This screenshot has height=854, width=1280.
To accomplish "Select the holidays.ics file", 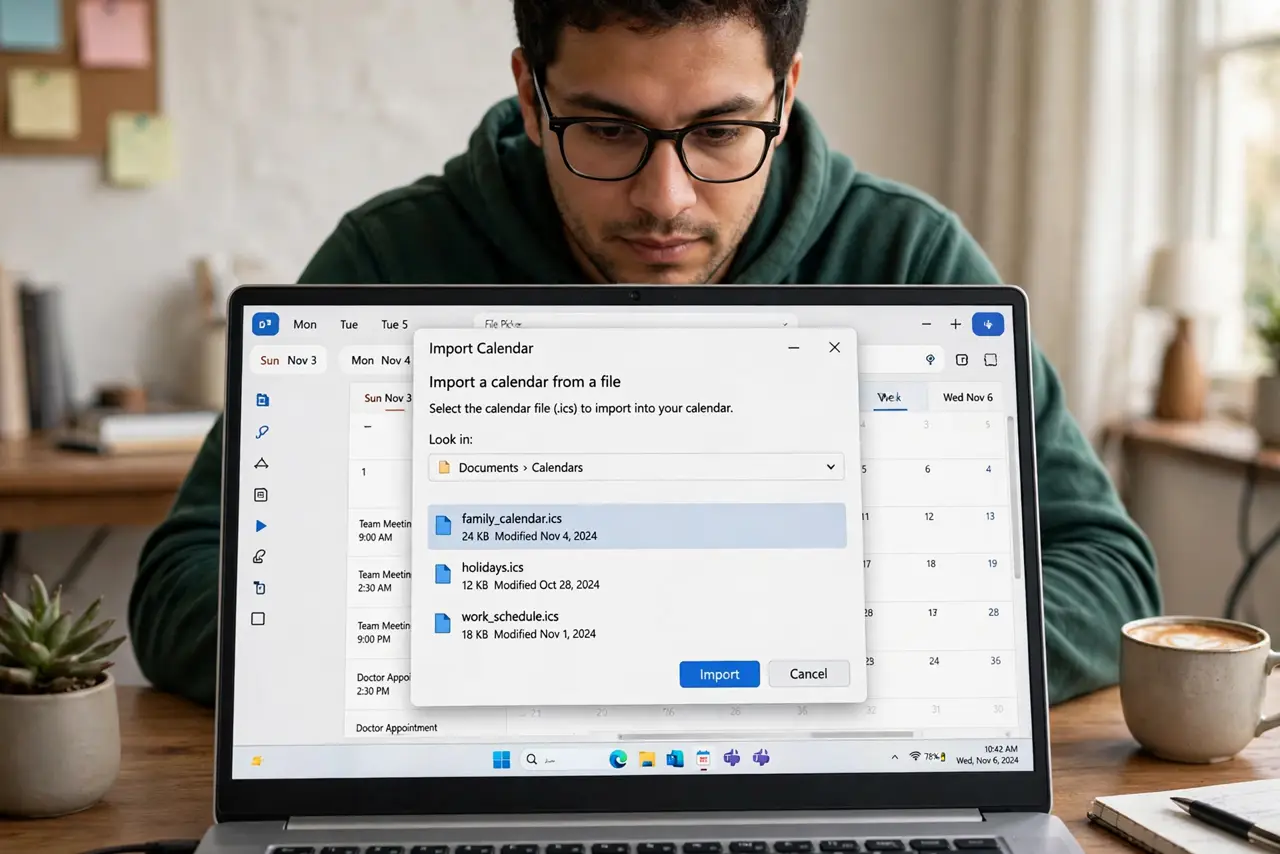I will click(637, 575).
